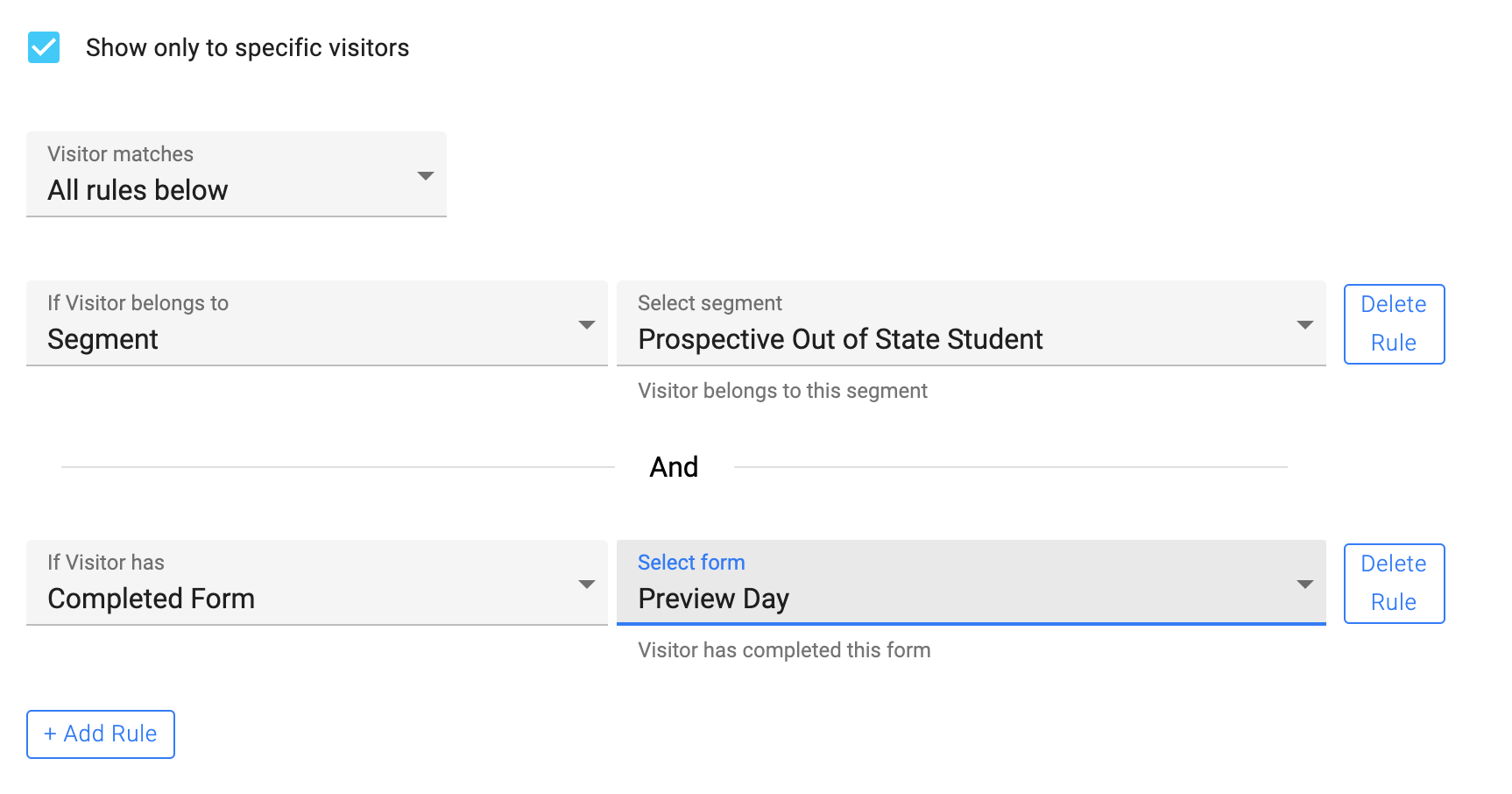
Task: Click "Visitor has completed this form" helper text
Action: click(784, 650)
